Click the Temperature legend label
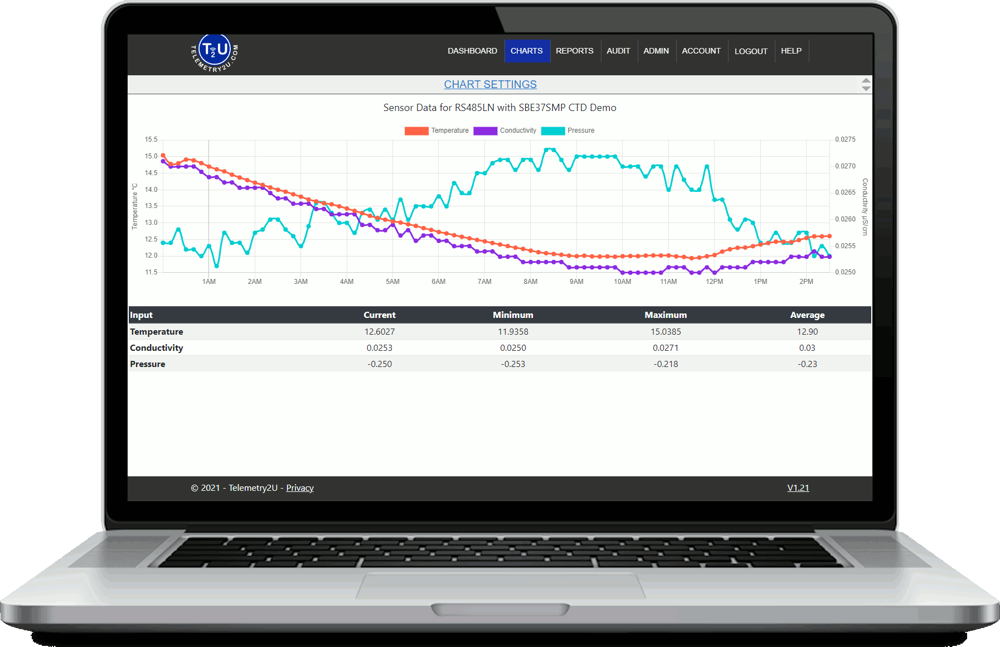The image size is (1000, 647). tap(450, 131)
